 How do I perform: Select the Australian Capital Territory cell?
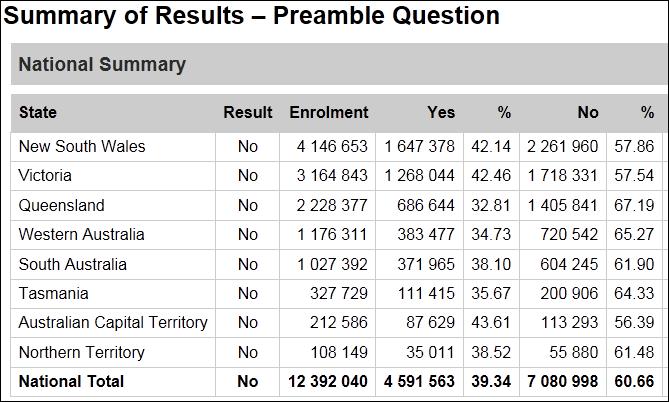pos(113,322)
